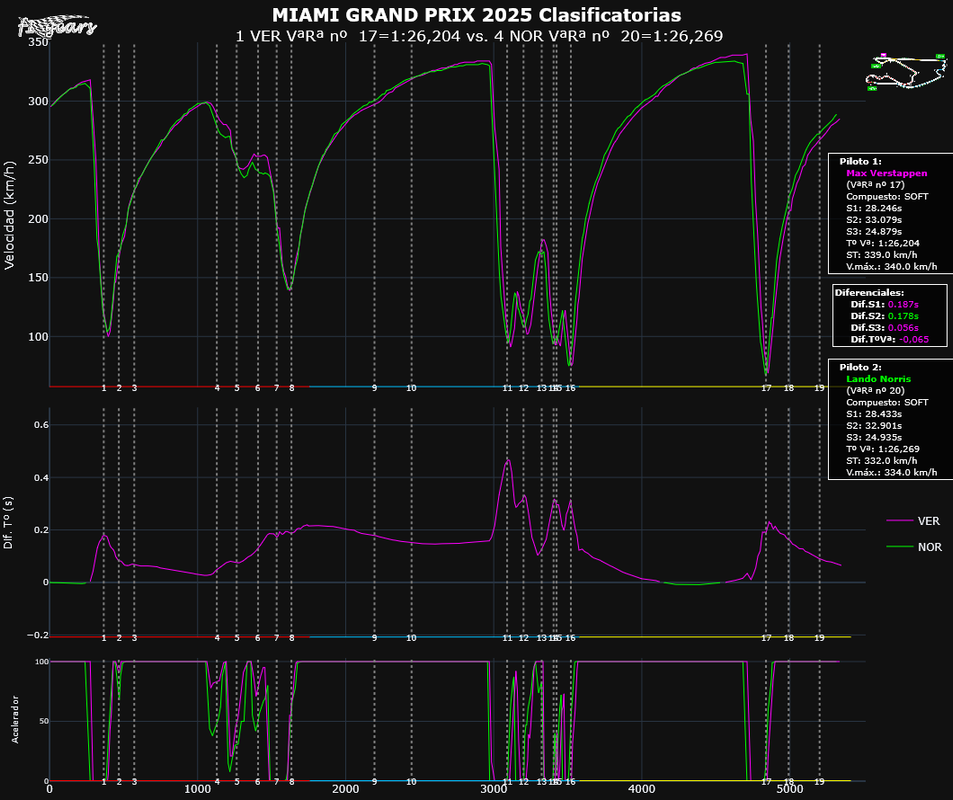Screen dimensions: 953x800
Task: Select 'Dif.S2: 0.178s' differential
Action: (x=884, y=316)
